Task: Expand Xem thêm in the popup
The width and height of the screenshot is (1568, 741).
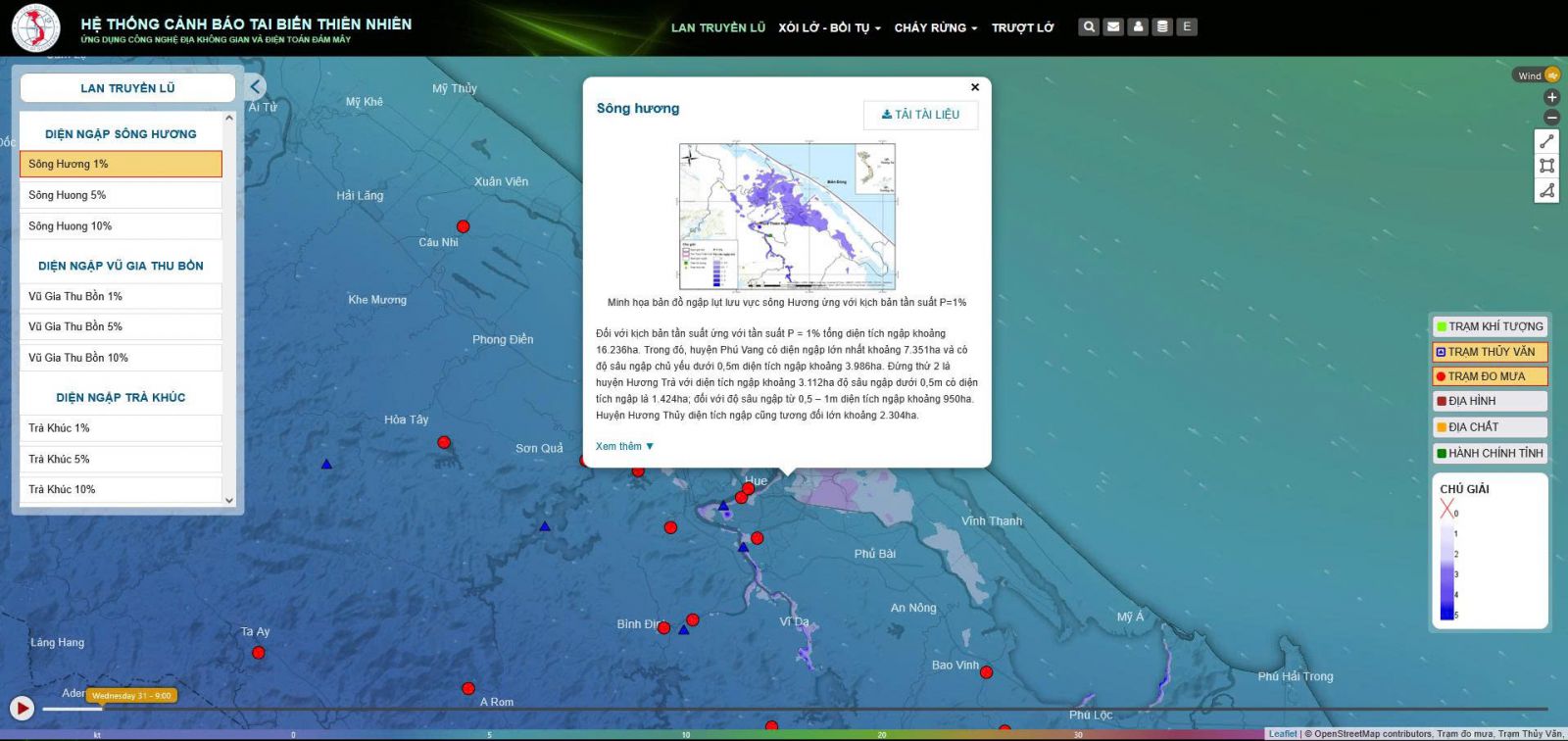Action: pos(624,447)
